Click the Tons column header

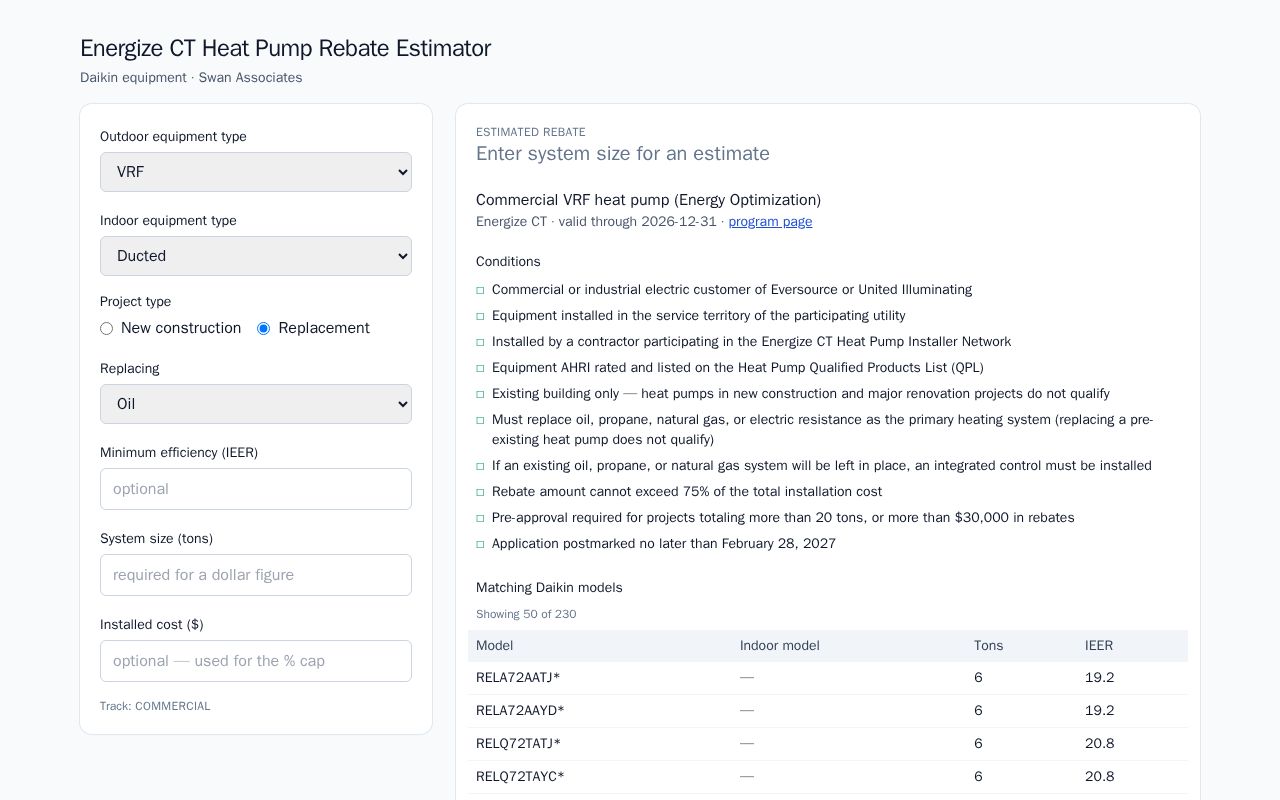coord(988,646)
